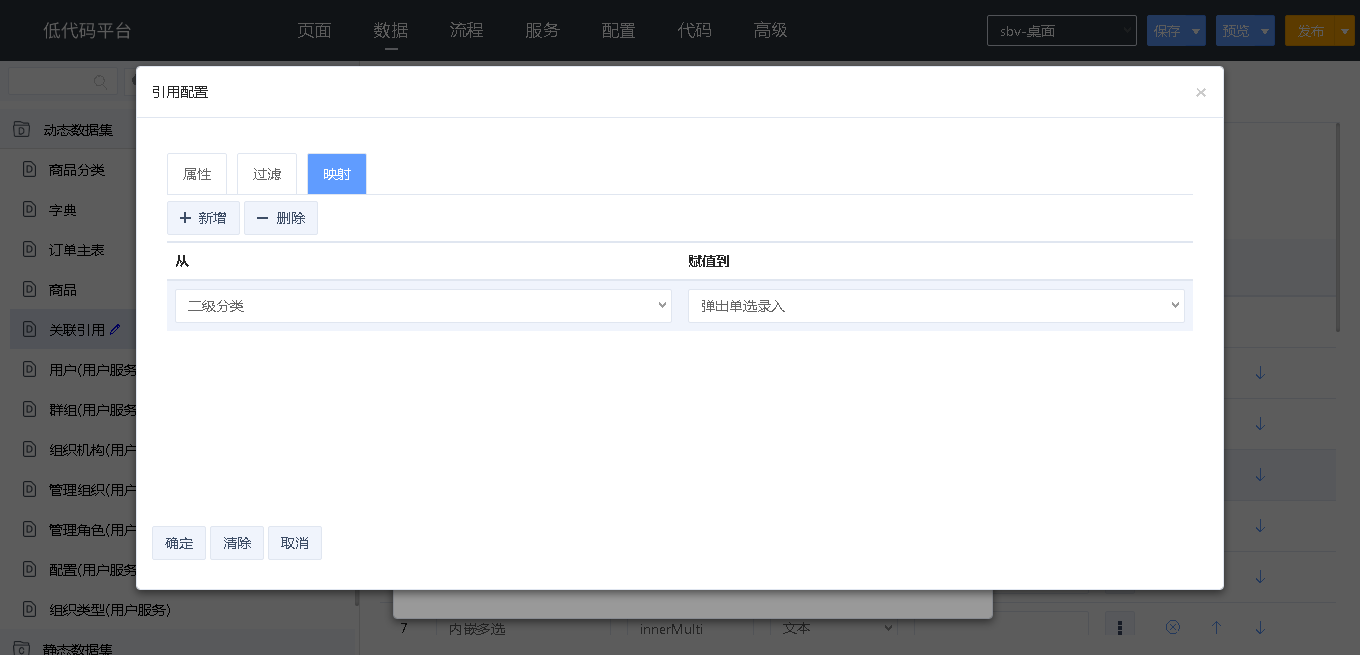This screenshot has width=1360, height=655.
Task: Click the document icon next to 字典
Action: [30, 210]
